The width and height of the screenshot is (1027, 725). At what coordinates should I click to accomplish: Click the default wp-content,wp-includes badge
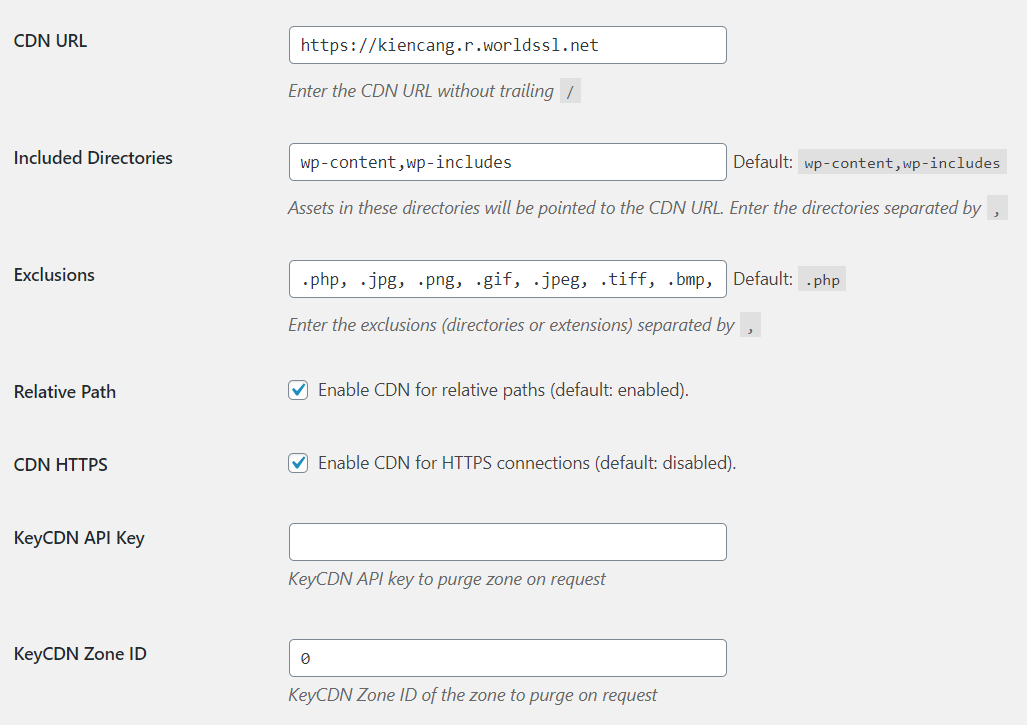pos(901,161)
